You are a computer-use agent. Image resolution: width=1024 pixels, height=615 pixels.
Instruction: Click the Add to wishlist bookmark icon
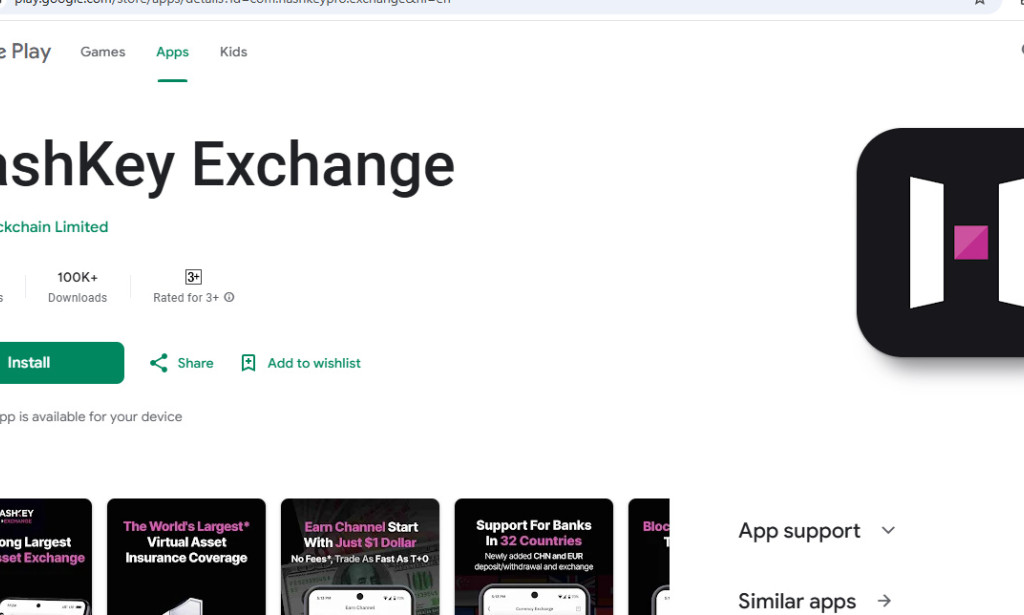[x=247, y=363]
